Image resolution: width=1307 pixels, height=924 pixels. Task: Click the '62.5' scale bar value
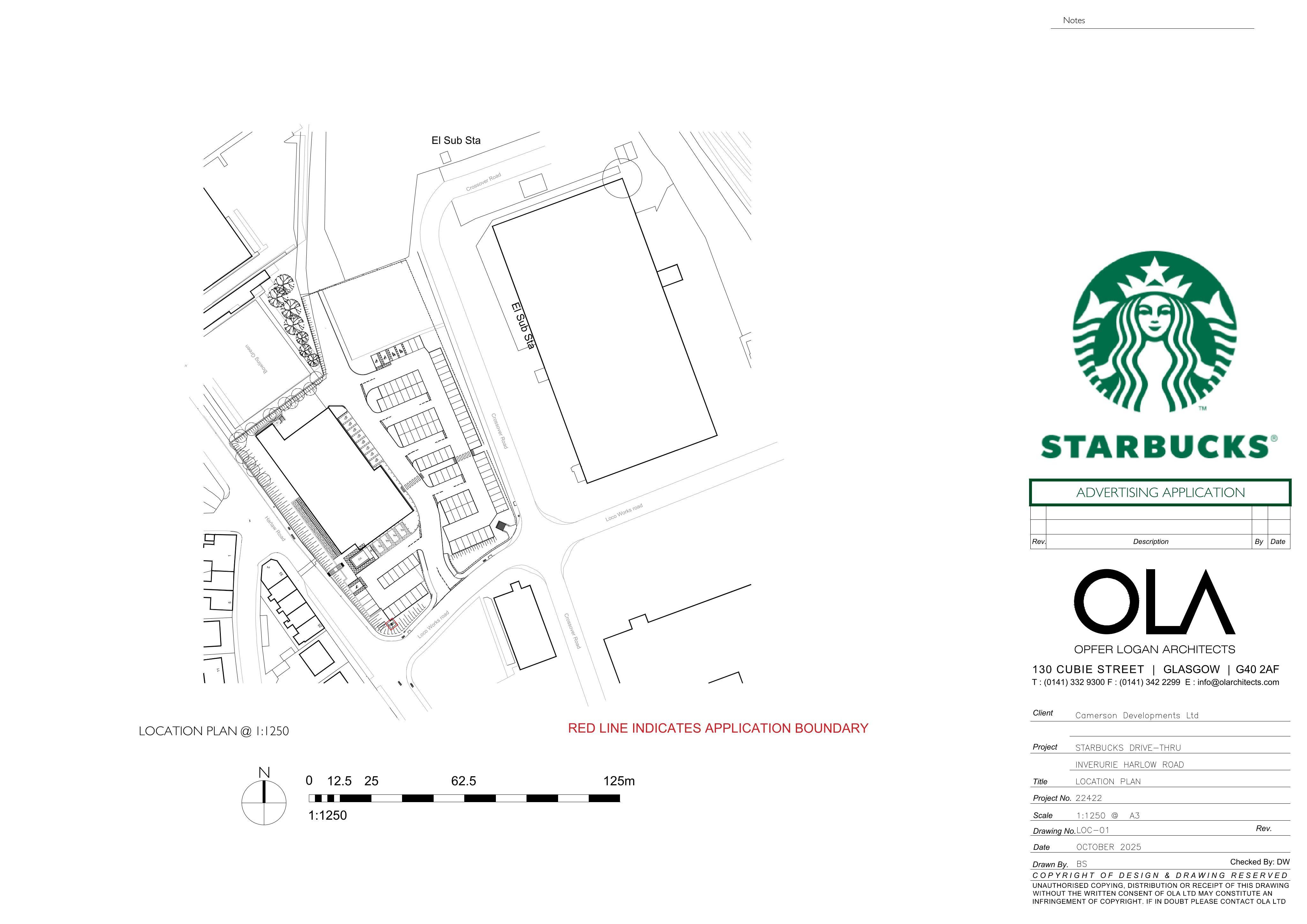pyautogui.click(x=463, y=781)
